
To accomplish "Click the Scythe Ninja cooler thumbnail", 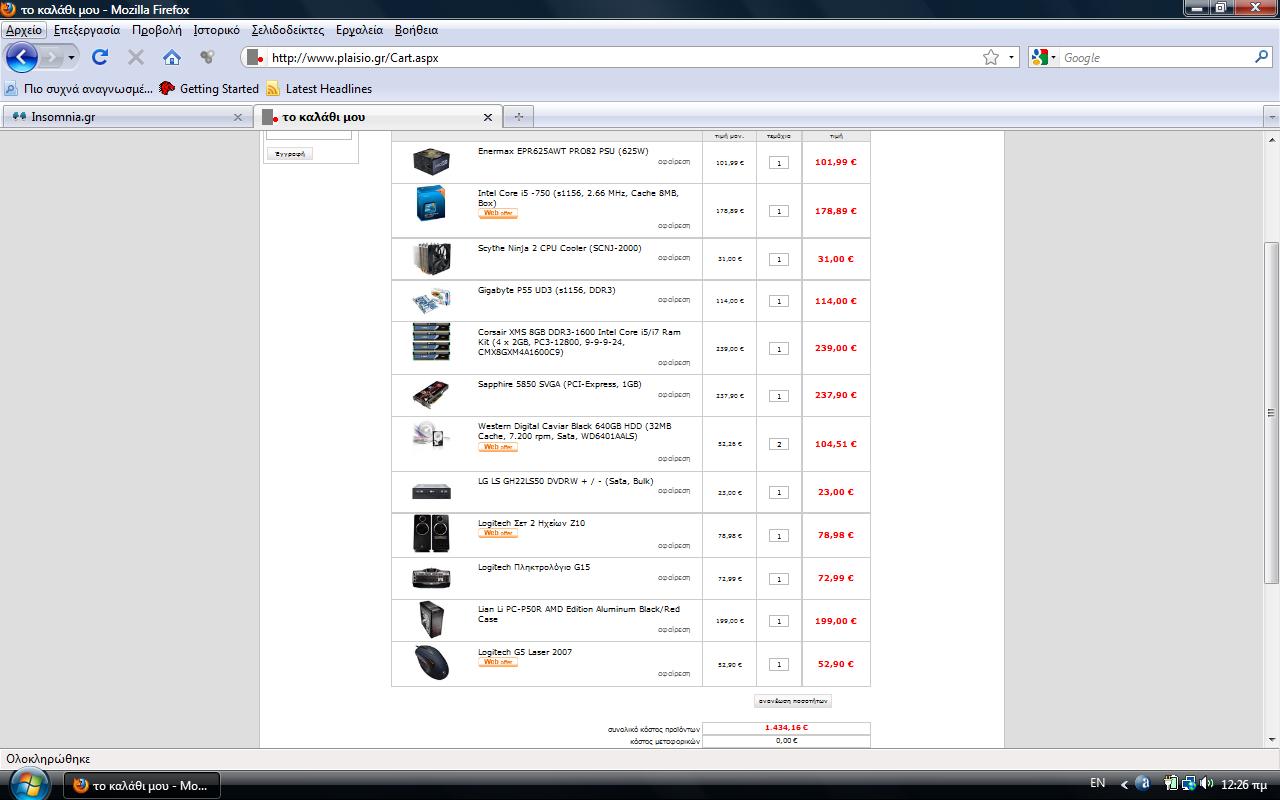I will tap(431, 258).
